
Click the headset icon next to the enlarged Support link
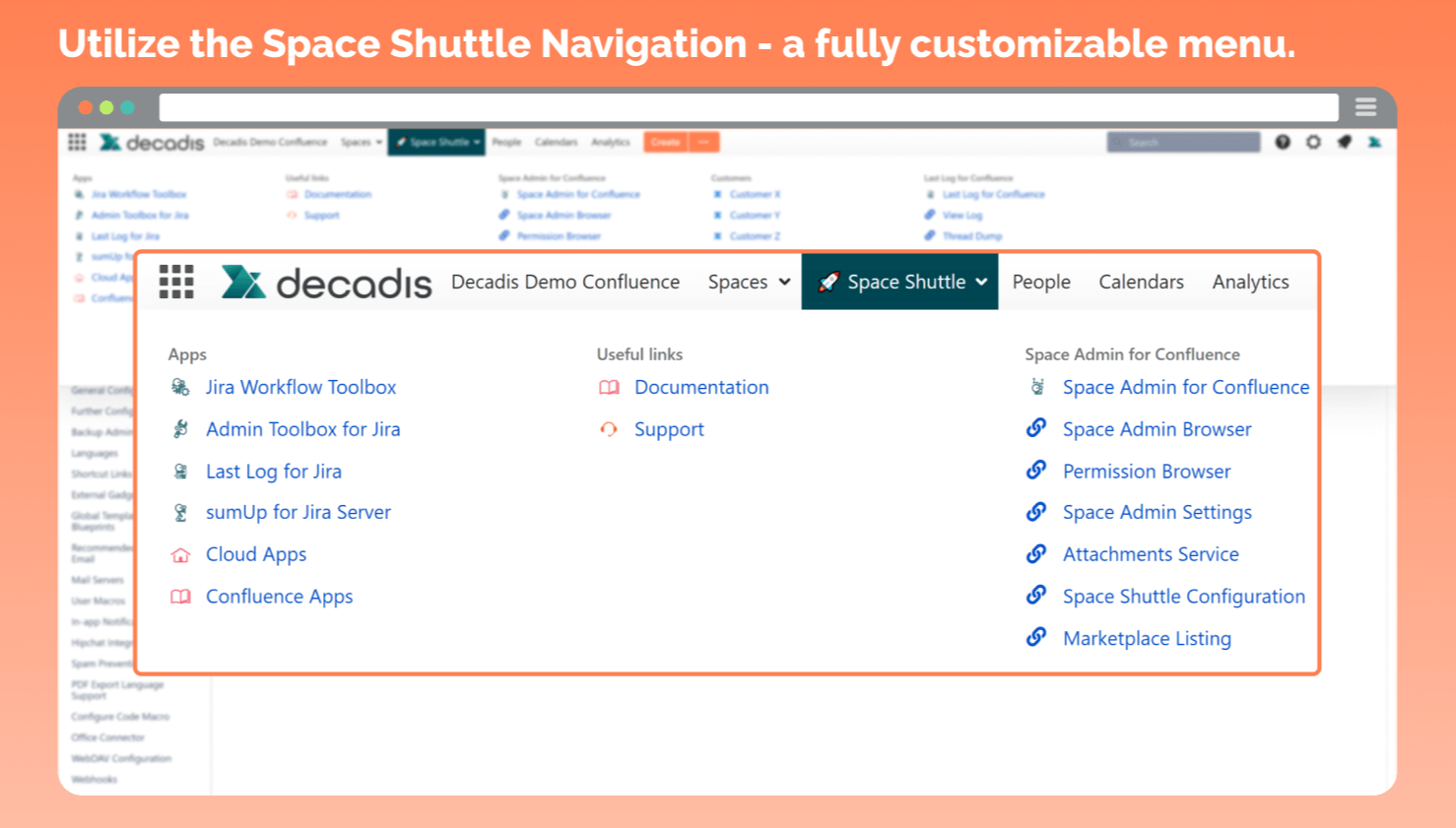(x=609, y=429)
